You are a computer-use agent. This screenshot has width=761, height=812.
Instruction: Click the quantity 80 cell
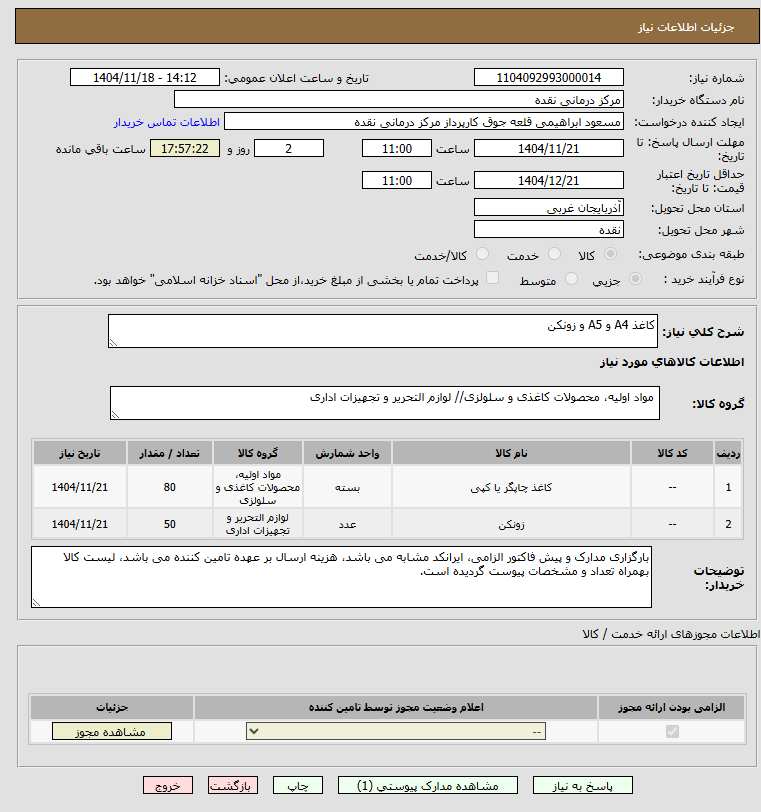(170, 487)
